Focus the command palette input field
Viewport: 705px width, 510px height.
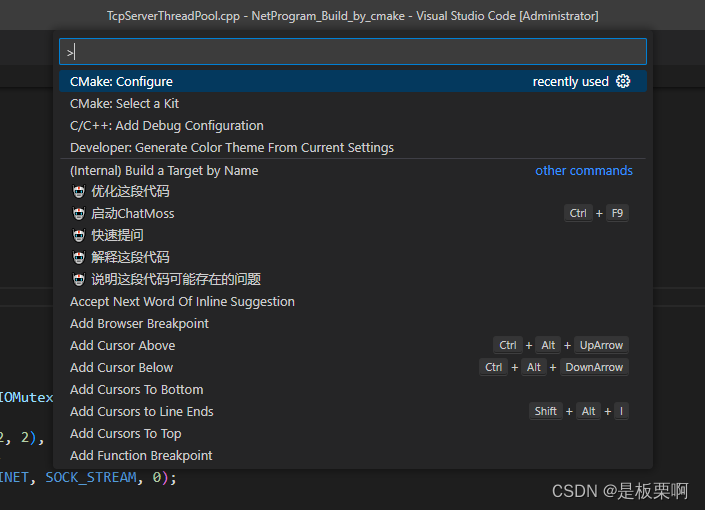[353, 52]
